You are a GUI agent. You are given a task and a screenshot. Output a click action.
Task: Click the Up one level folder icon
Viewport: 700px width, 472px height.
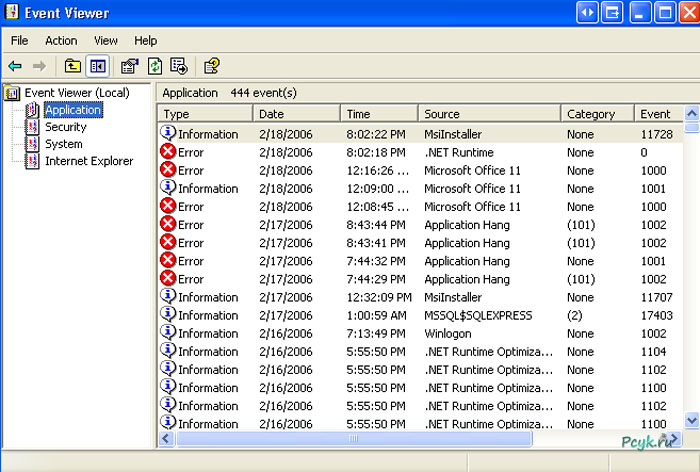72,67
